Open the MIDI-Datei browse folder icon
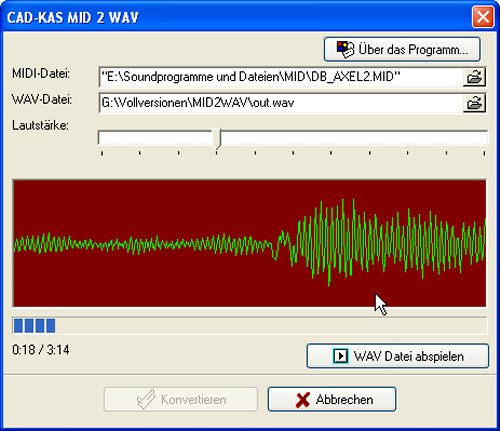The width and height of the screenshot is (500, 431). 474,77
